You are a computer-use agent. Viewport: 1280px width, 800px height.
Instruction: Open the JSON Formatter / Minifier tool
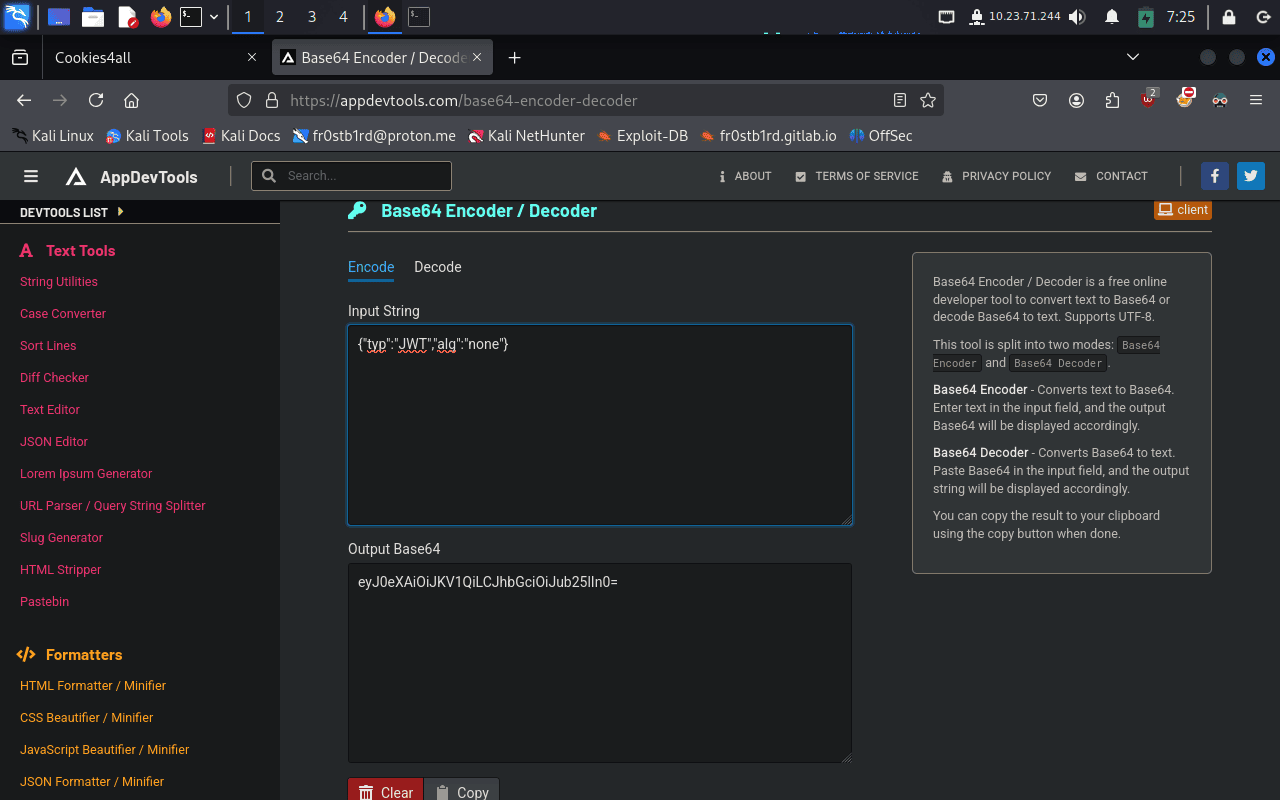(92, 782)
